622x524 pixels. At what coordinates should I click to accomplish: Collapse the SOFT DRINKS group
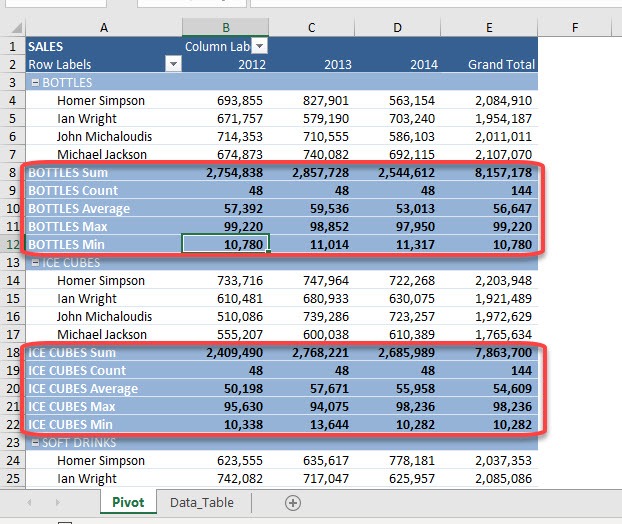coord(35,442)
